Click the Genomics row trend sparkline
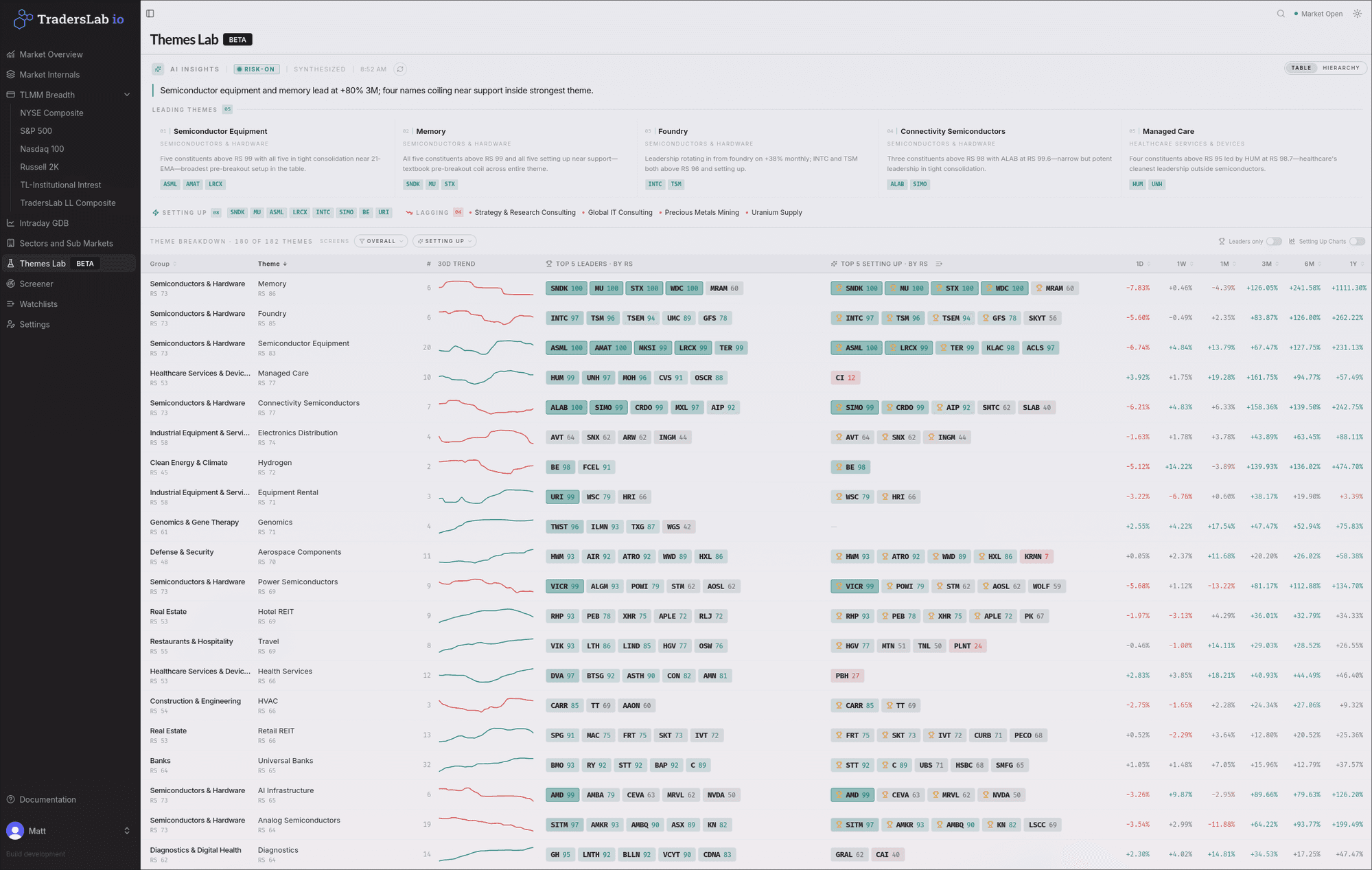This screenshot has width=1372, height=870. (x=486, y=527)
